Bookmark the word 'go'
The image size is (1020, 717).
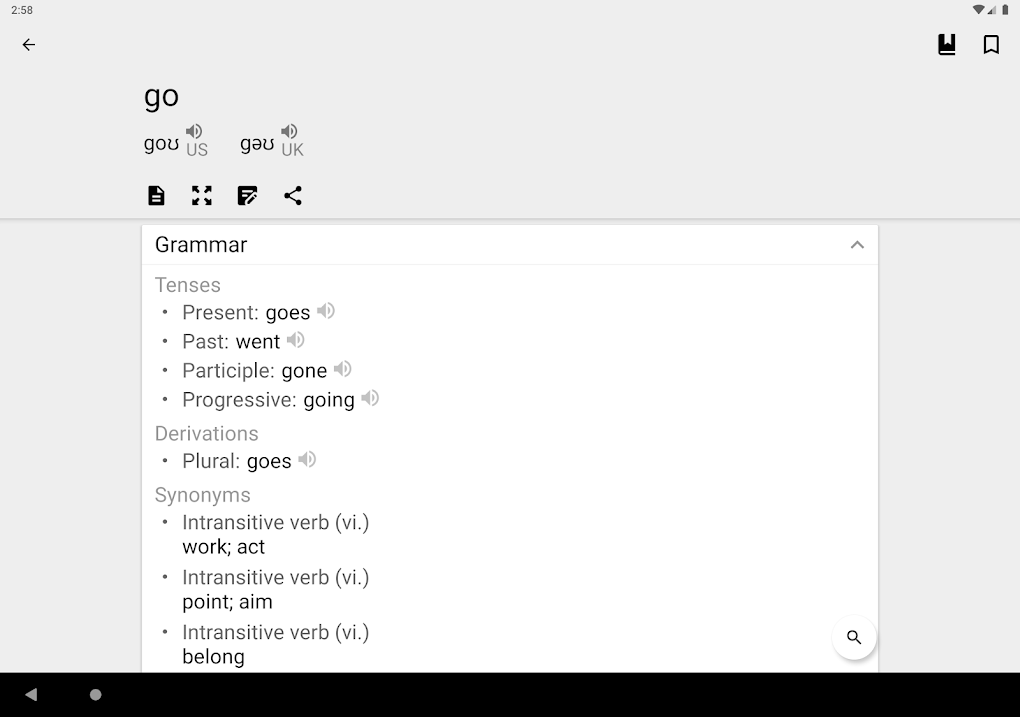pyautogui.click(x=991, y=44)
